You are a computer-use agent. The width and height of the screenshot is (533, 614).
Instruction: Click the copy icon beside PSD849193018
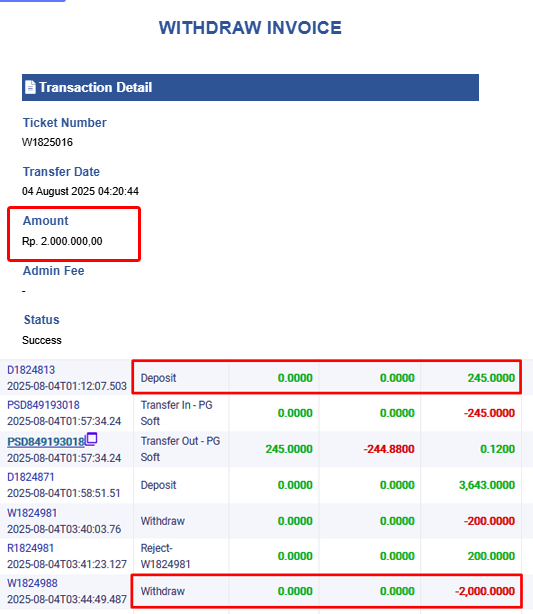[91, 439]
